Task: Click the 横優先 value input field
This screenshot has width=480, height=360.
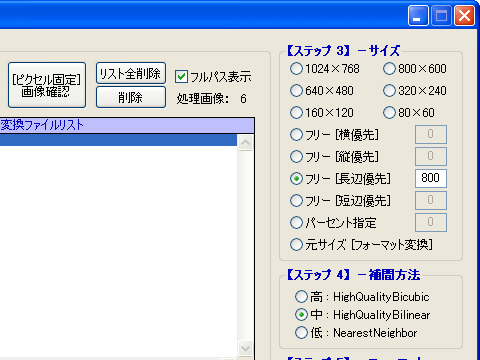Action: (431, 135)
